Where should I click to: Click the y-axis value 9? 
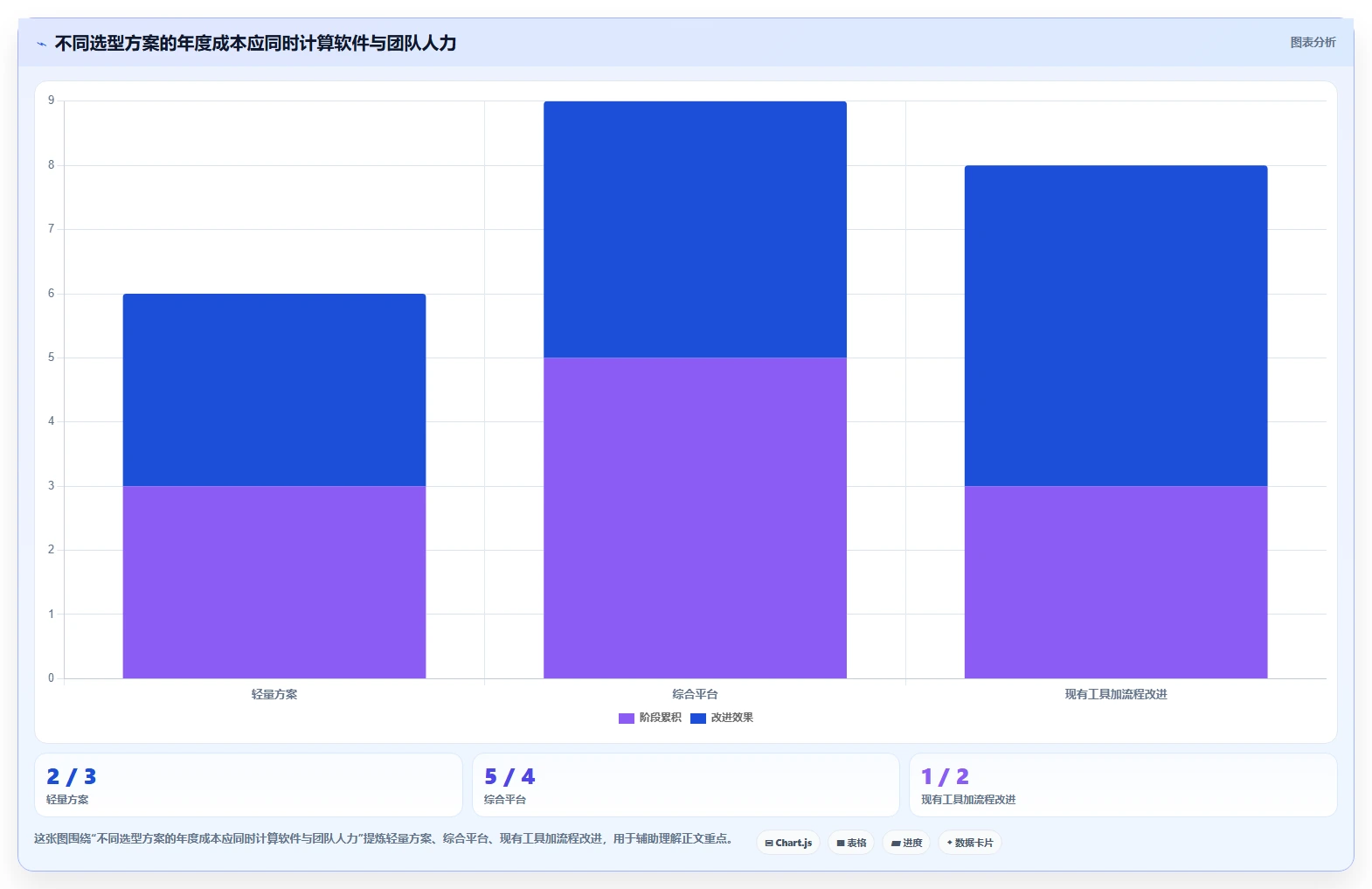(x=51, y=101)
